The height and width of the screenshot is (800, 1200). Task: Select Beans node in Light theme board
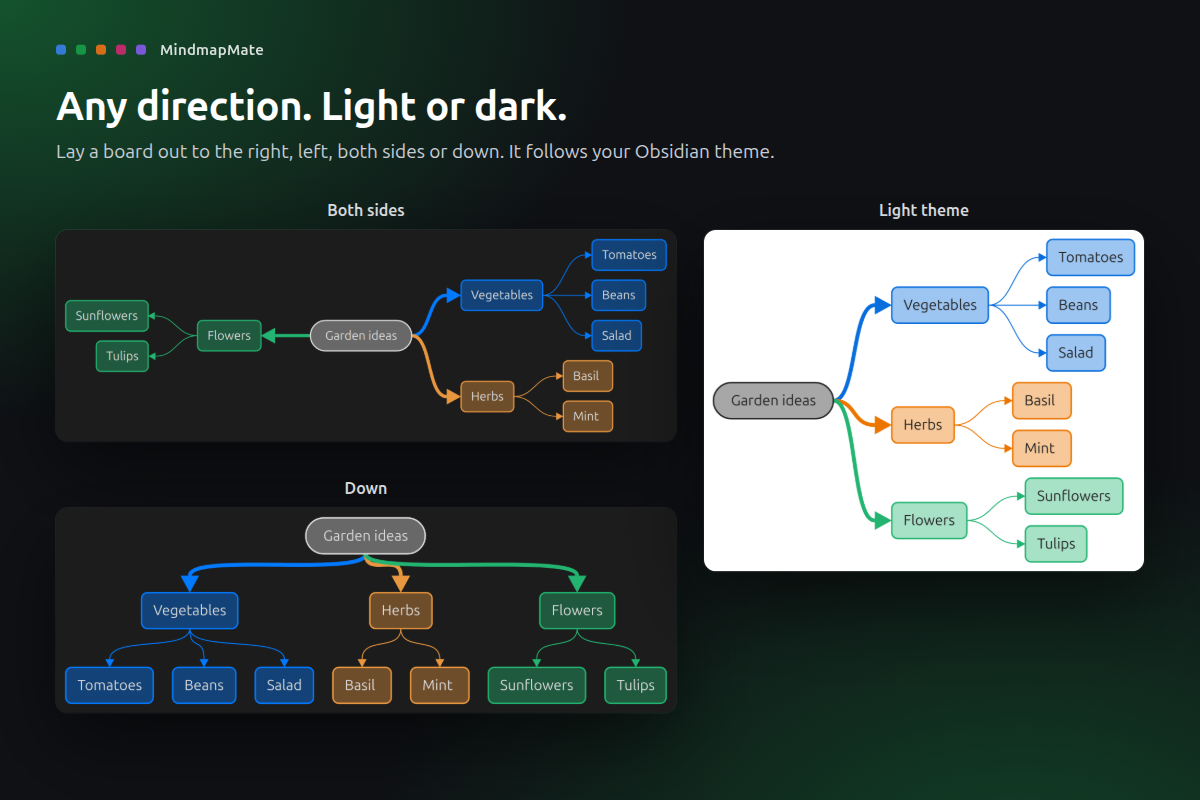[1078, 305]
